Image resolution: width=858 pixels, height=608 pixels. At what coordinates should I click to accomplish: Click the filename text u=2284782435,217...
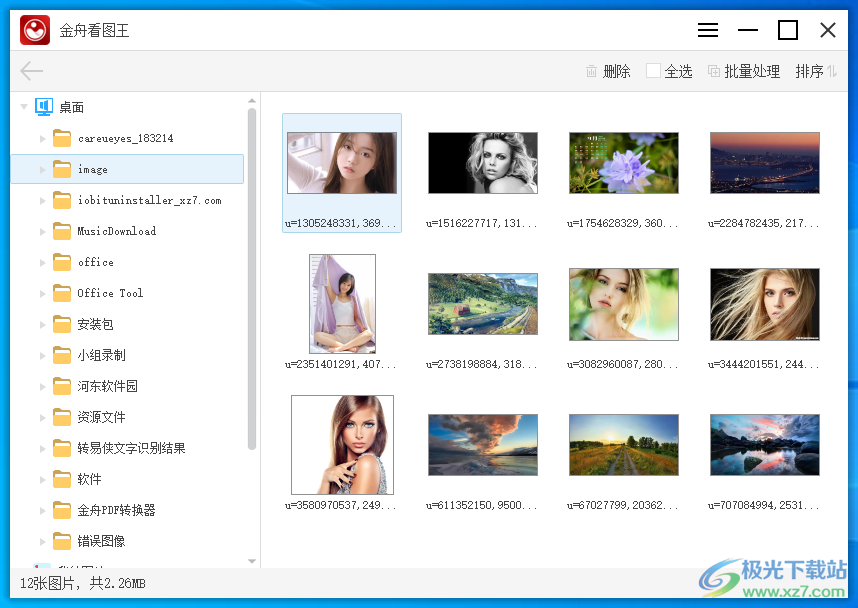pos(764,223)
